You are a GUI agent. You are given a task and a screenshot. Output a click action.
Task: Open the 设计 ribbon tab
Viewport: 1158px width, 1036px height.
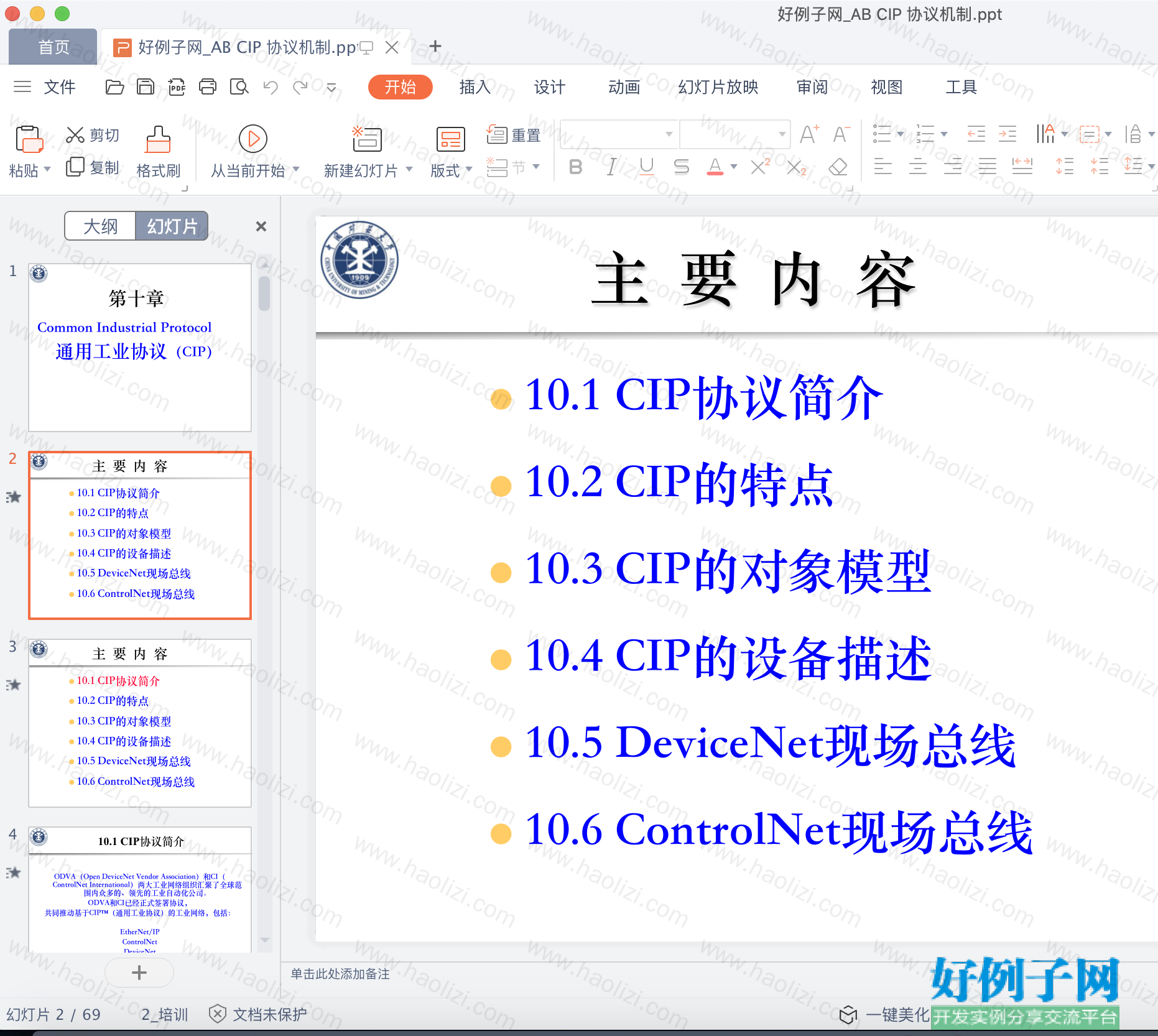click(550, 87)
